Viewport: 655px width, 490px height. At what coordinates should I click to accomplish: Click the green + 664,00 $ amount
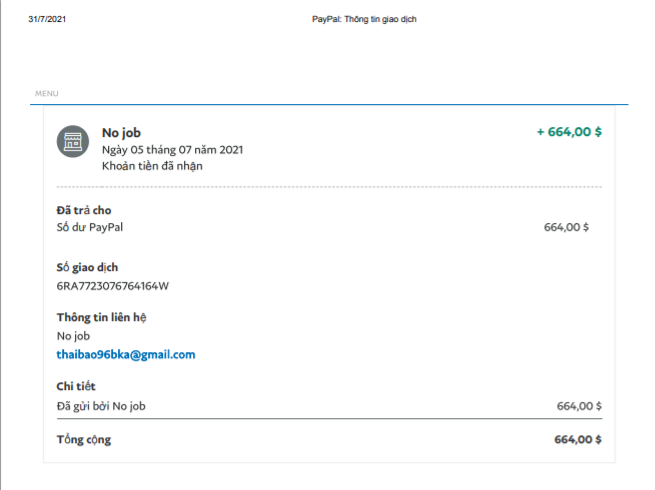pos(569,132)
